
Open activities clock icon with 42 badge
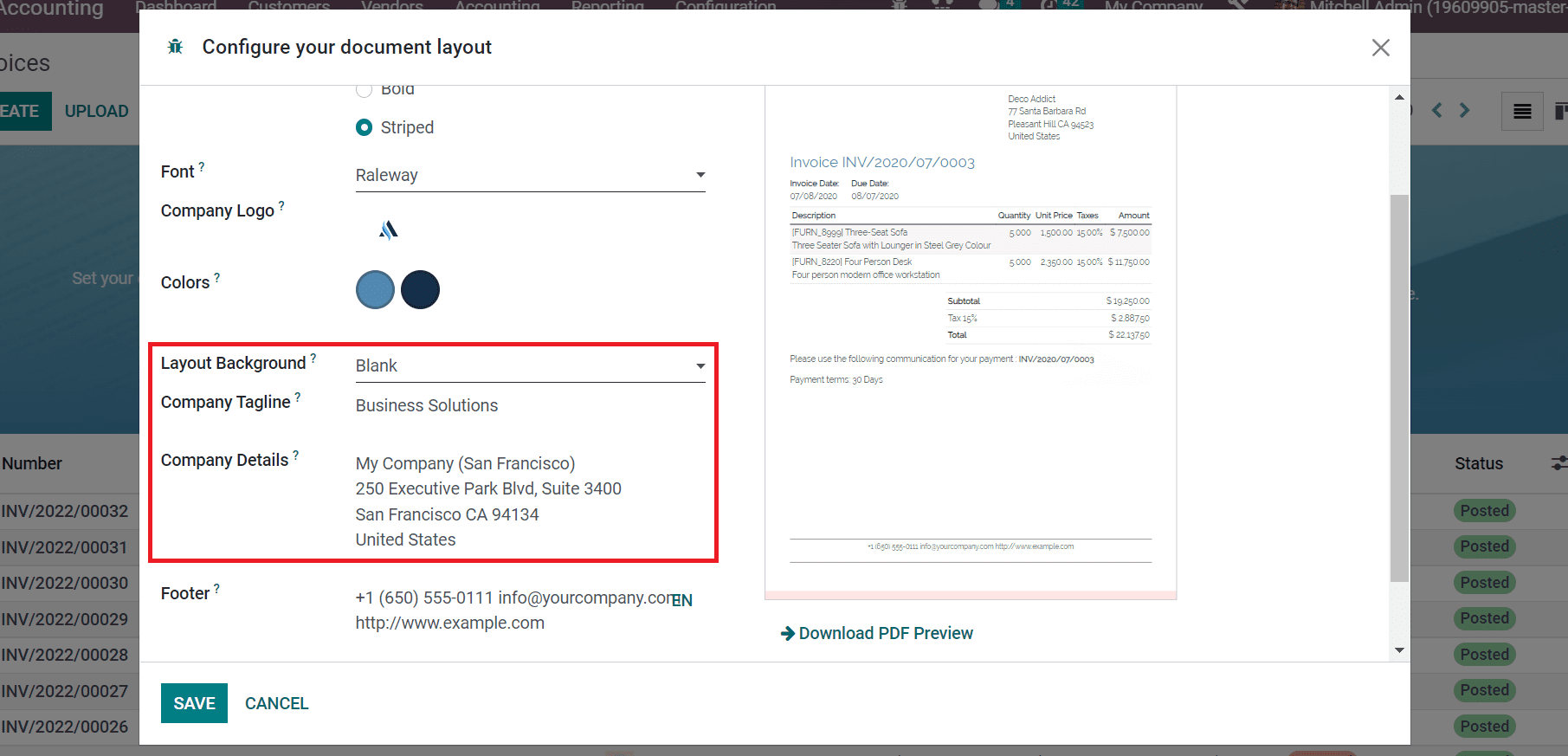coord(1061,4)
